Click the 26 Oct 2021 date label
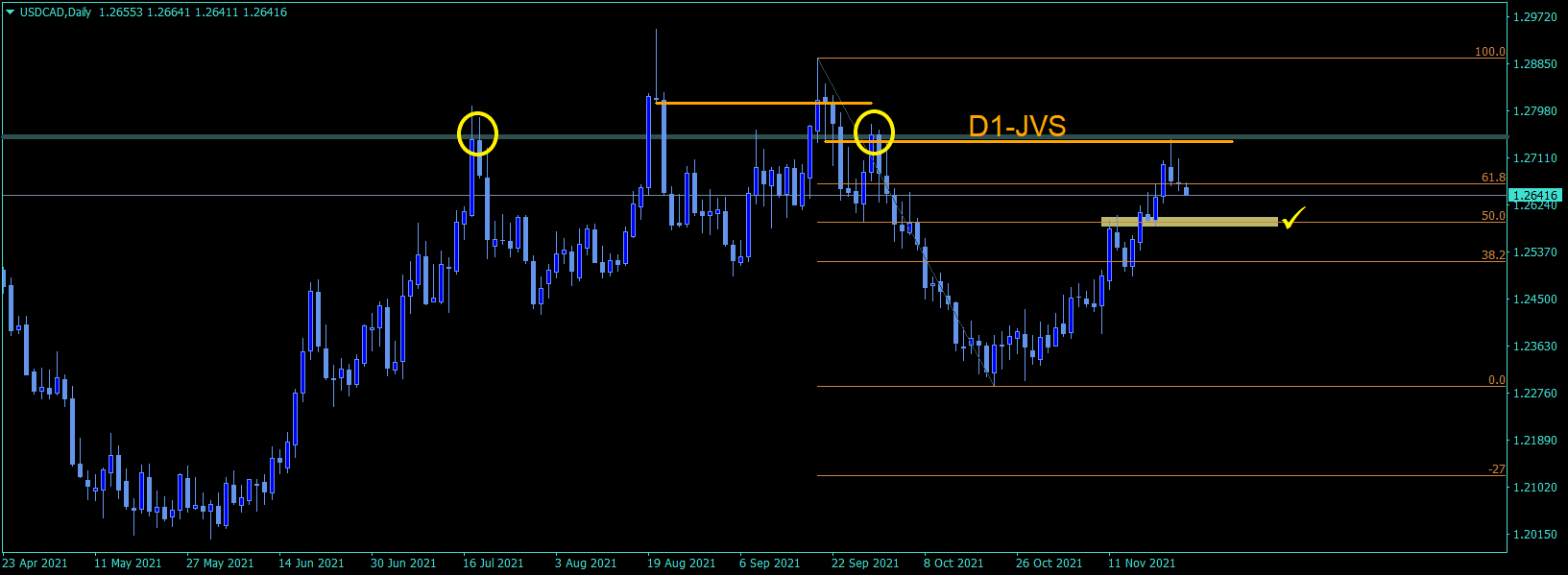Screen dimensions: 1568x575 (x=1049, y=563)
